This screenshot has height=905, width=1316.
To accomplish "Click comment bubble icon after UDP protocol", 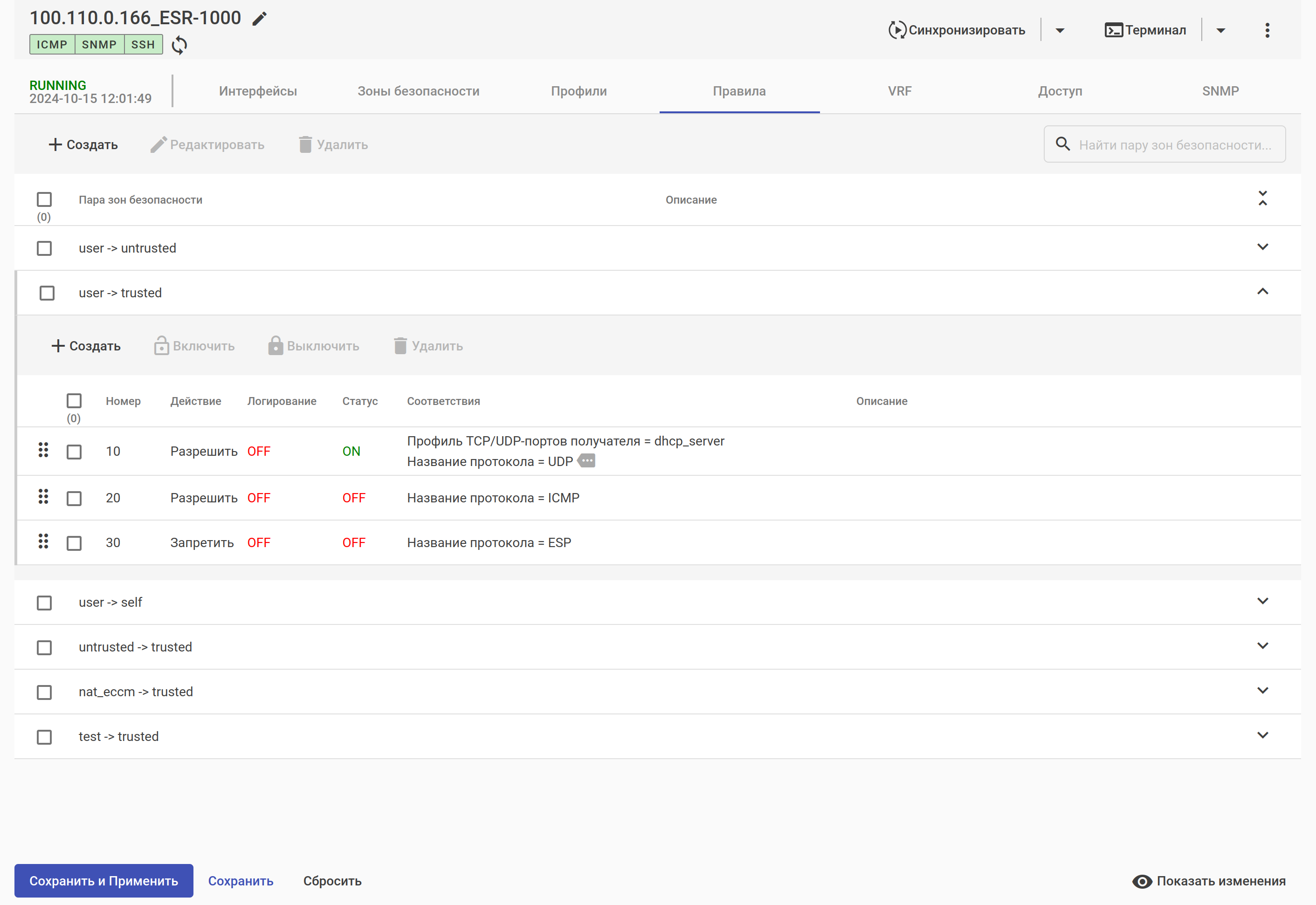I will pos(586,461).
